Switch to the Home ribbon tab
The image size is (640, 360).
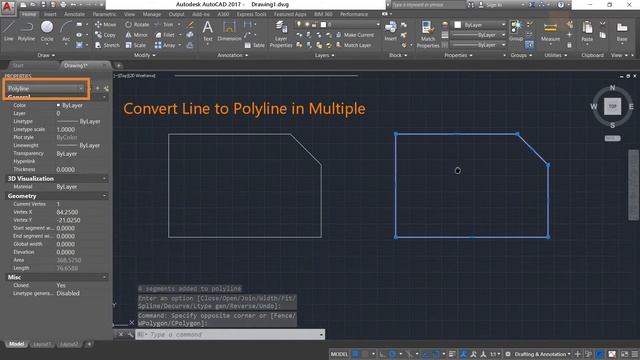pyautogui.click(x=29, y=14)
